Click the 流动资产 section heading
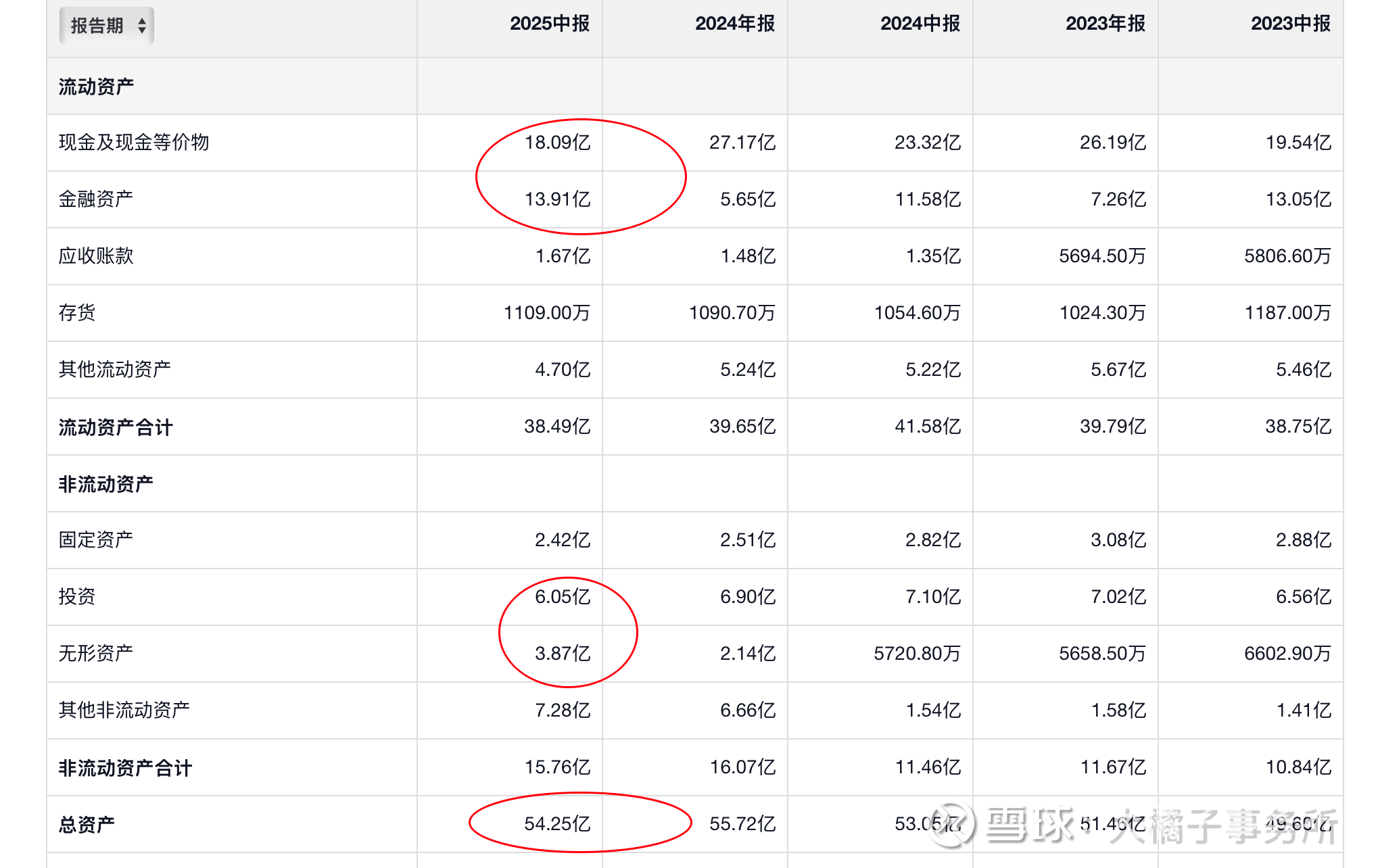The image size is (1378, 868). point(96,87)
